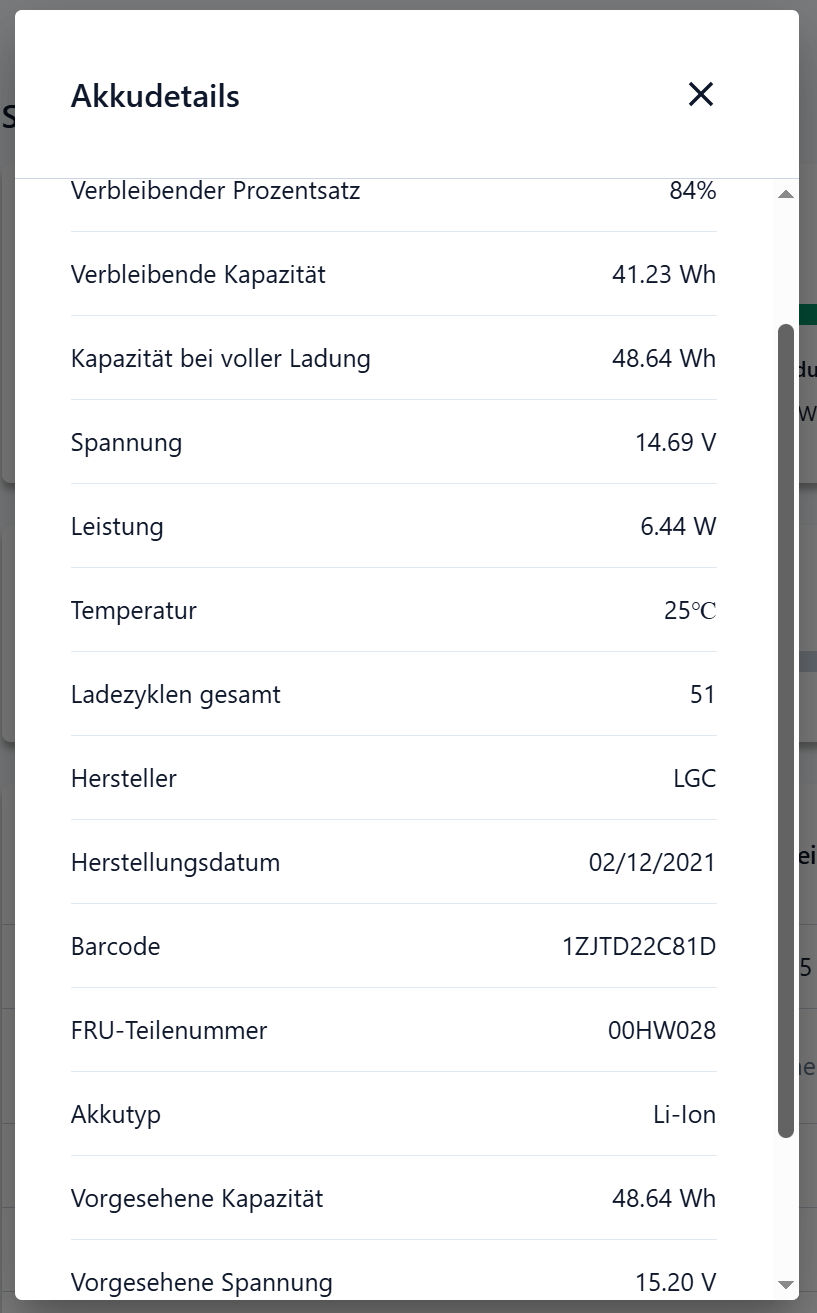This screenshot has height=1313, width=817.
Task: Click the Li-Ion battery type value
Action: pyautogui.click(x=684, y=1114)
